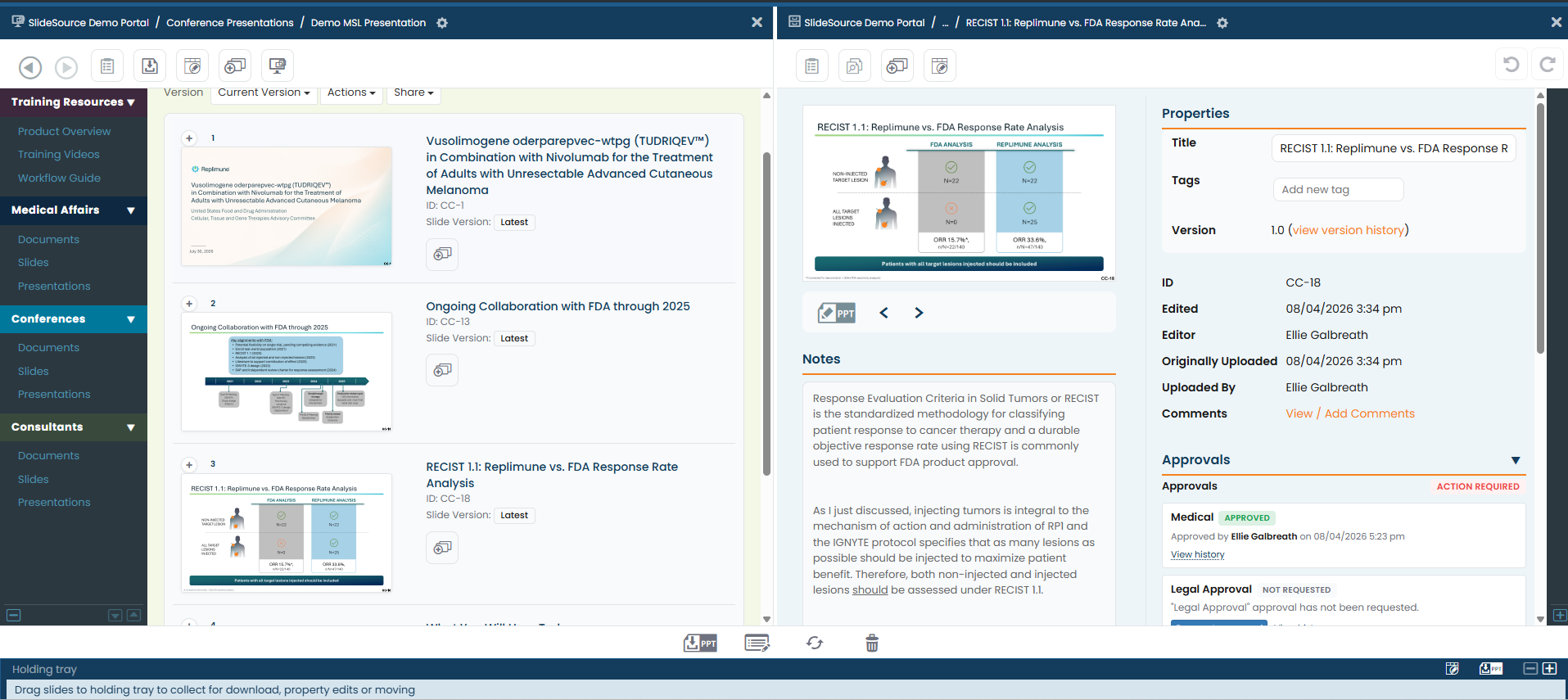Toggle the plus selector on slide 1

coord(189,138)
